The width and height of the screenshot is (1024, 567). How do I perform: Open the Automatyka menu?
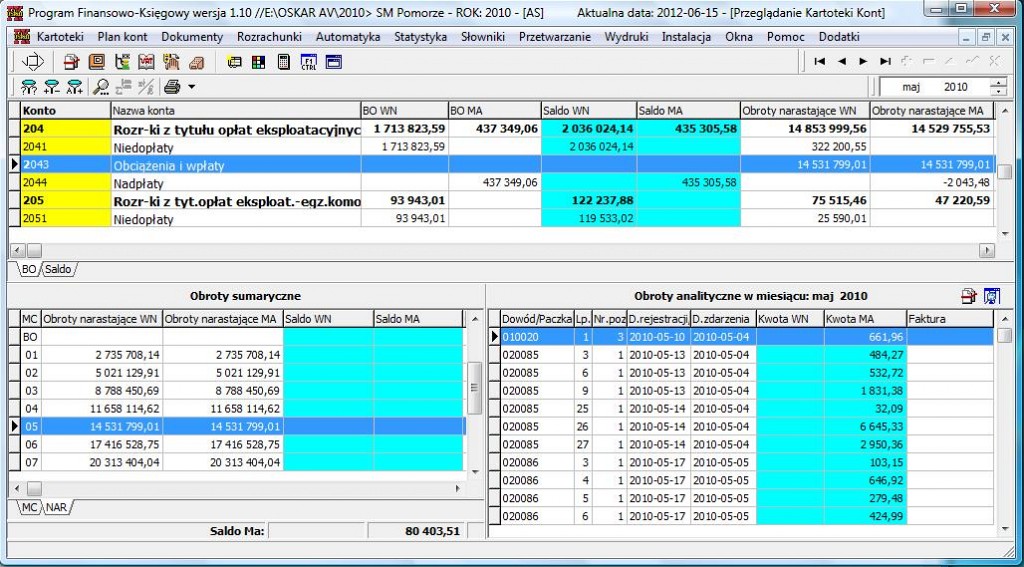coord(347,37)
